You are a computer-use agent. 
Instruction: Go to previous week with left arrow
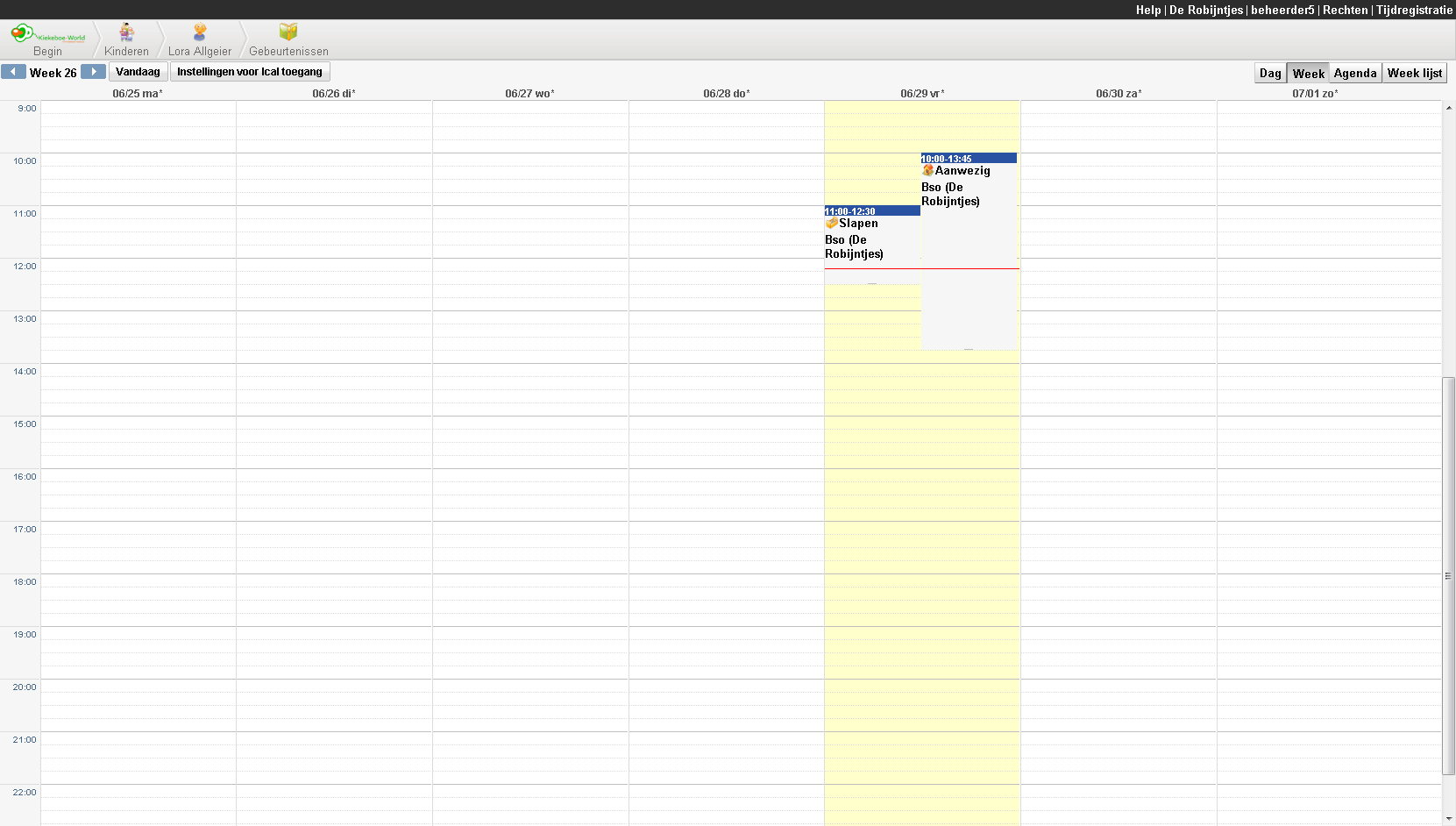click(13, 72)
